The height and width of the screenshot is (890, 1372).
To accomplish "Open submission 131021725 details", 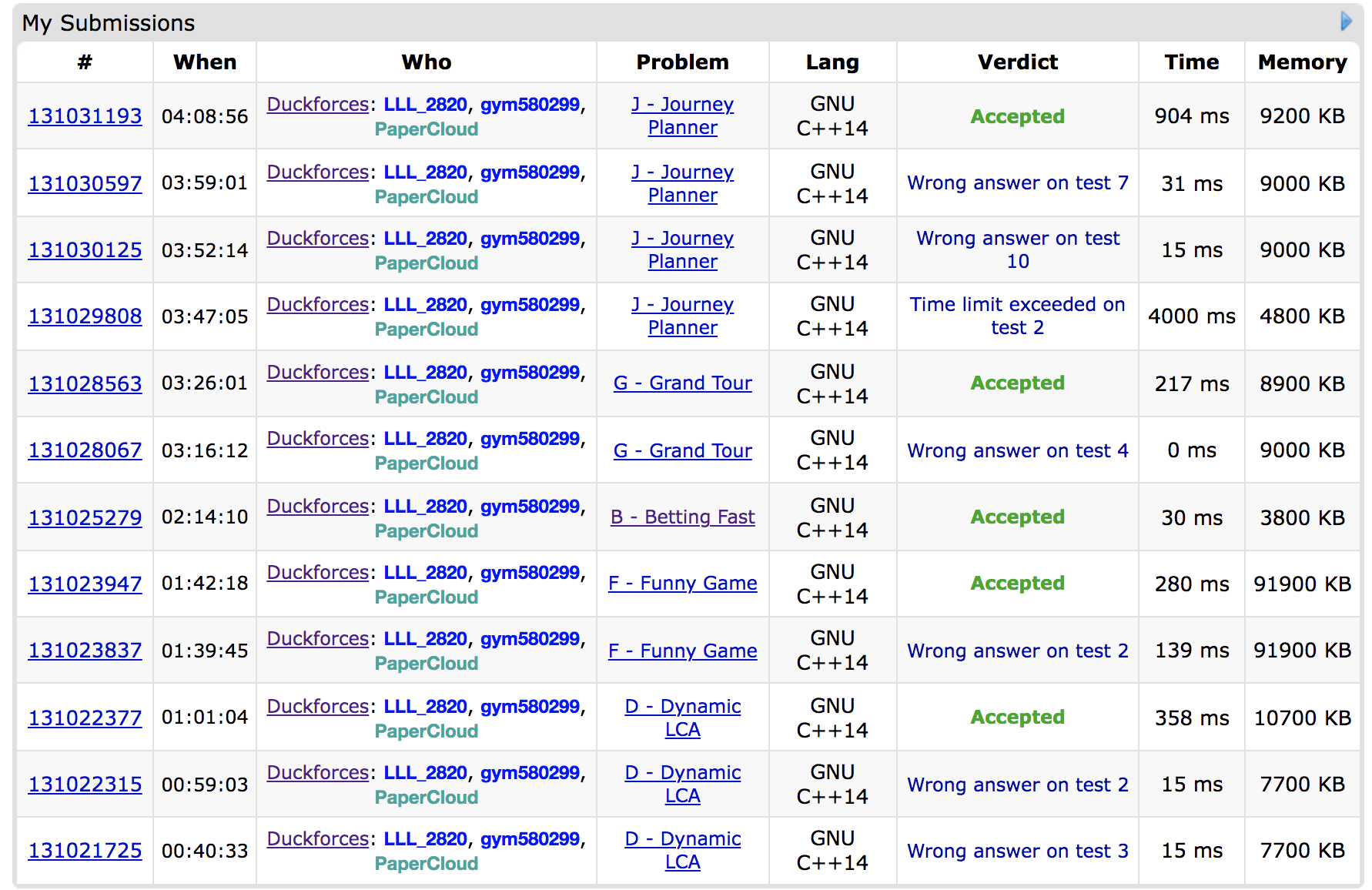I will click(x=85, y=851).
